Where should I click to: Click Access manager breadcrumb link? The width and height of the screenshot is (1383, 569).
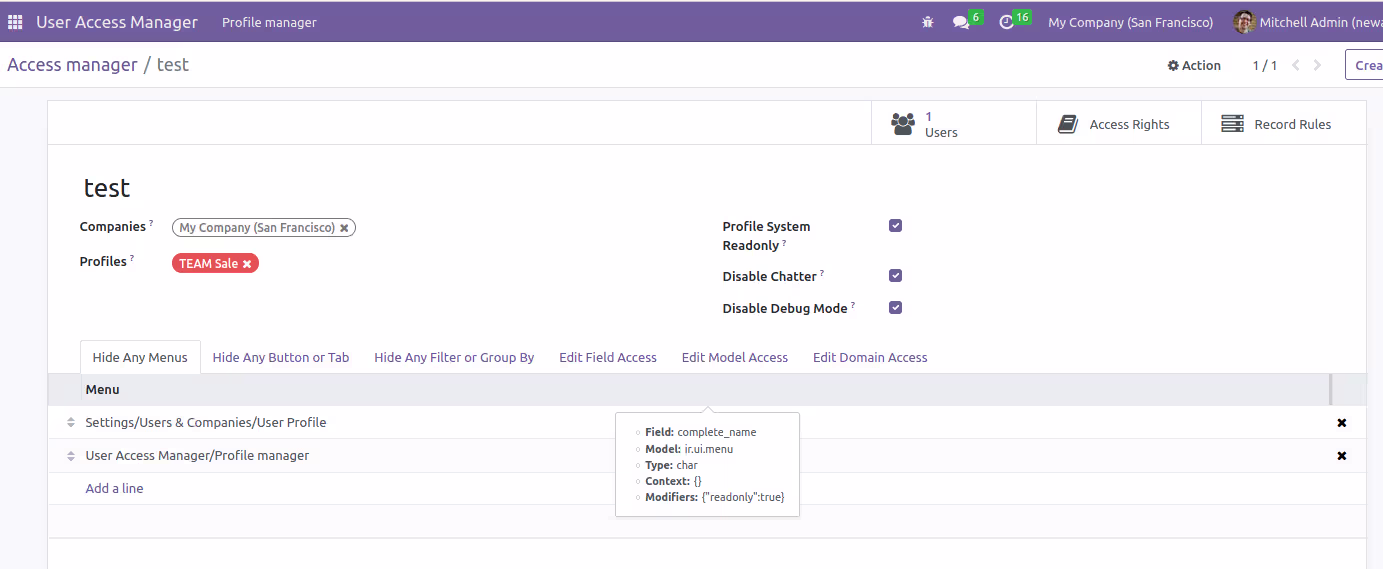[x=72, y=65]
